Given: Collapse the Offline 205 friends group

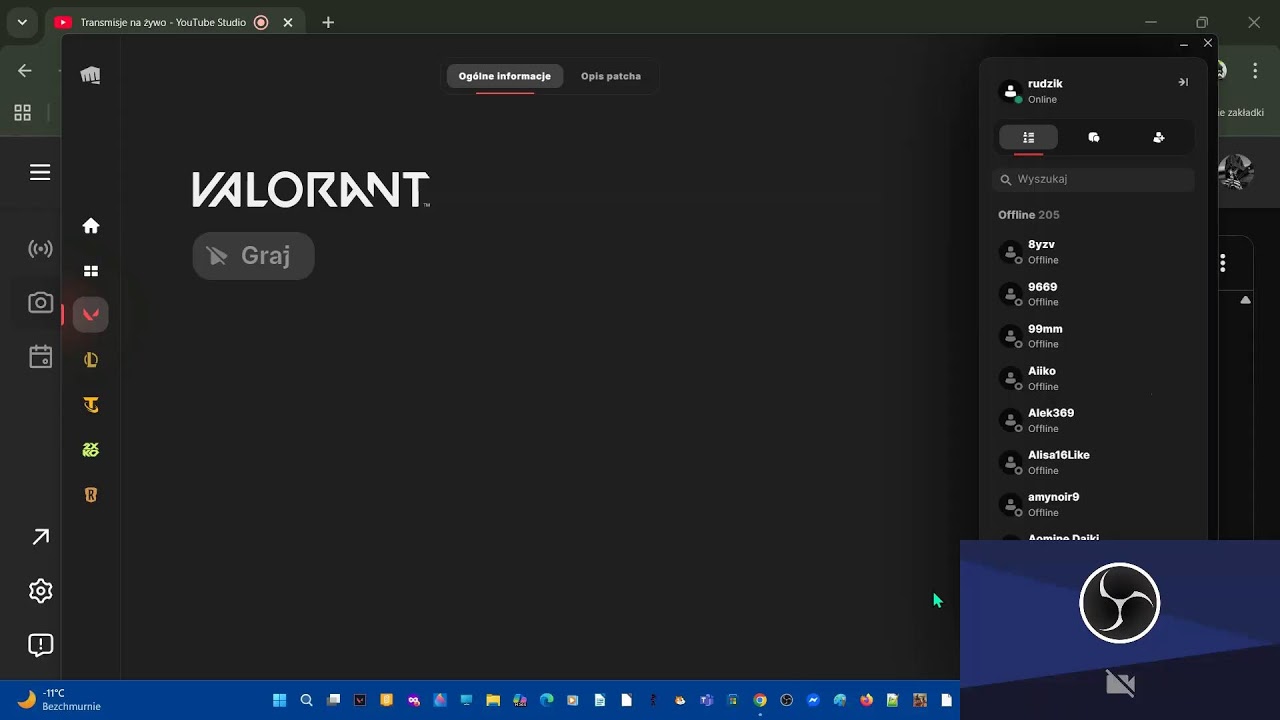Looking at the screenshot, I should pyautogui.click(x=1028, y=215).
